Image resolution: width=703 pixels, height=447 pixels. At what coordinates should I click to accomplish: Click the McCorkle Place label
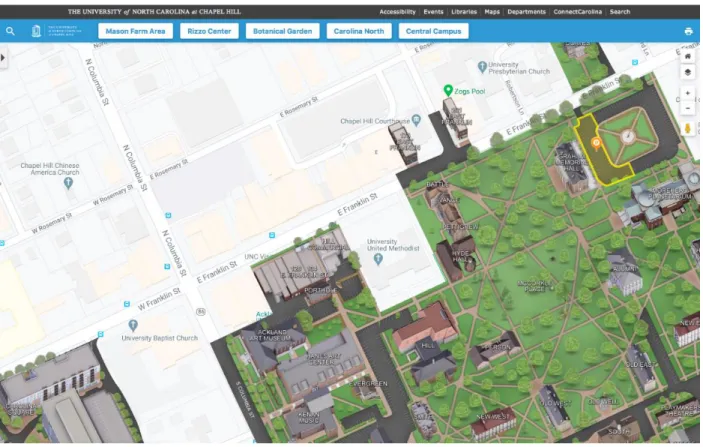click(x=534, y=286)
